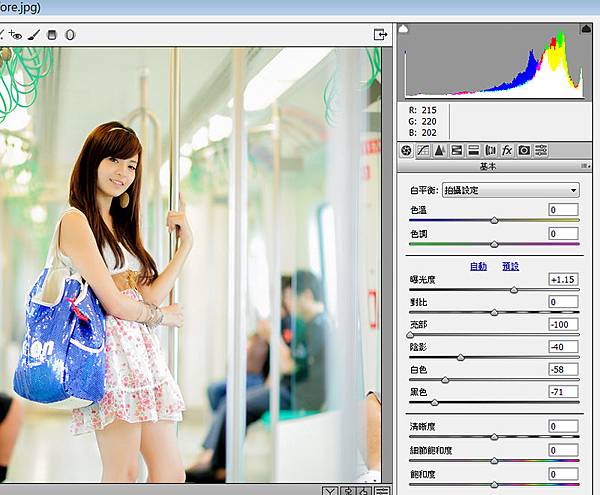600x495 pixels.
Task: Open the 基本 panel flyout menu
Action: click(585, 166)
